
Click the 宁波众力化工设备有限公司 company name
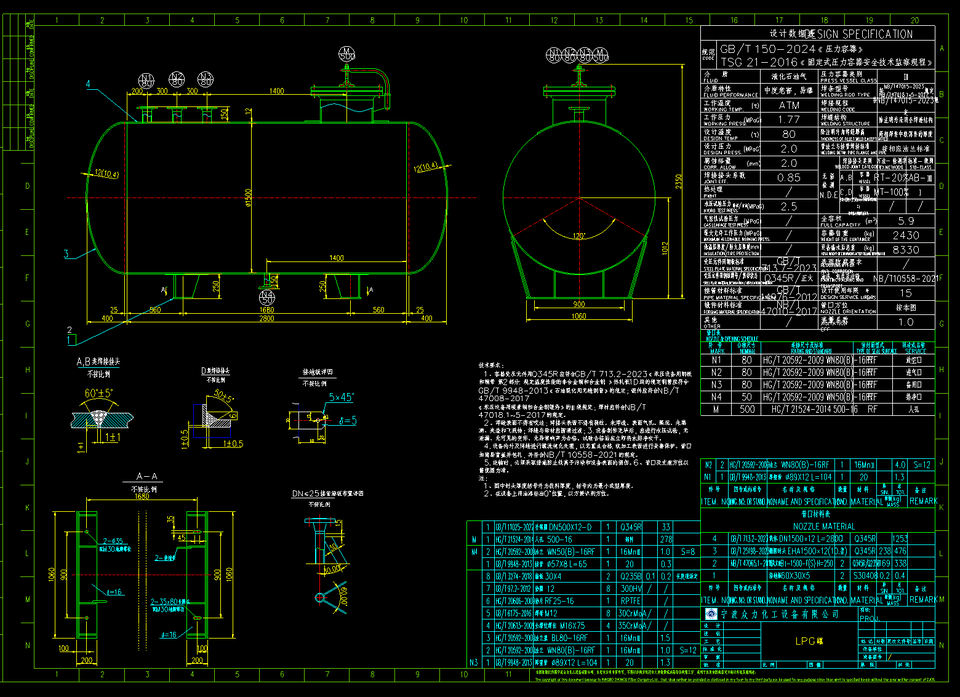point(779,614)
